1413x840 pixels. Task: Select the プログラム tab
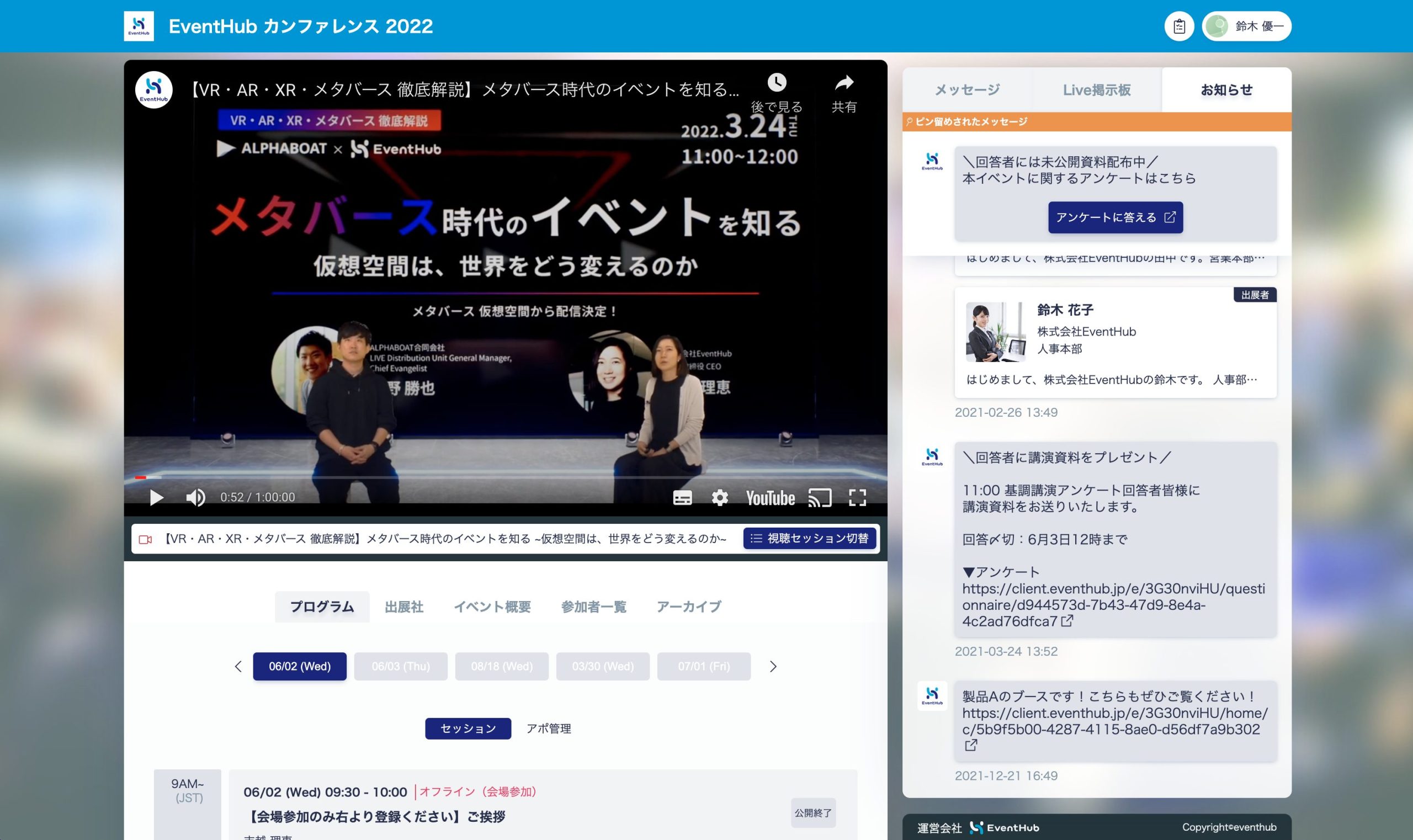pos(322,607)
